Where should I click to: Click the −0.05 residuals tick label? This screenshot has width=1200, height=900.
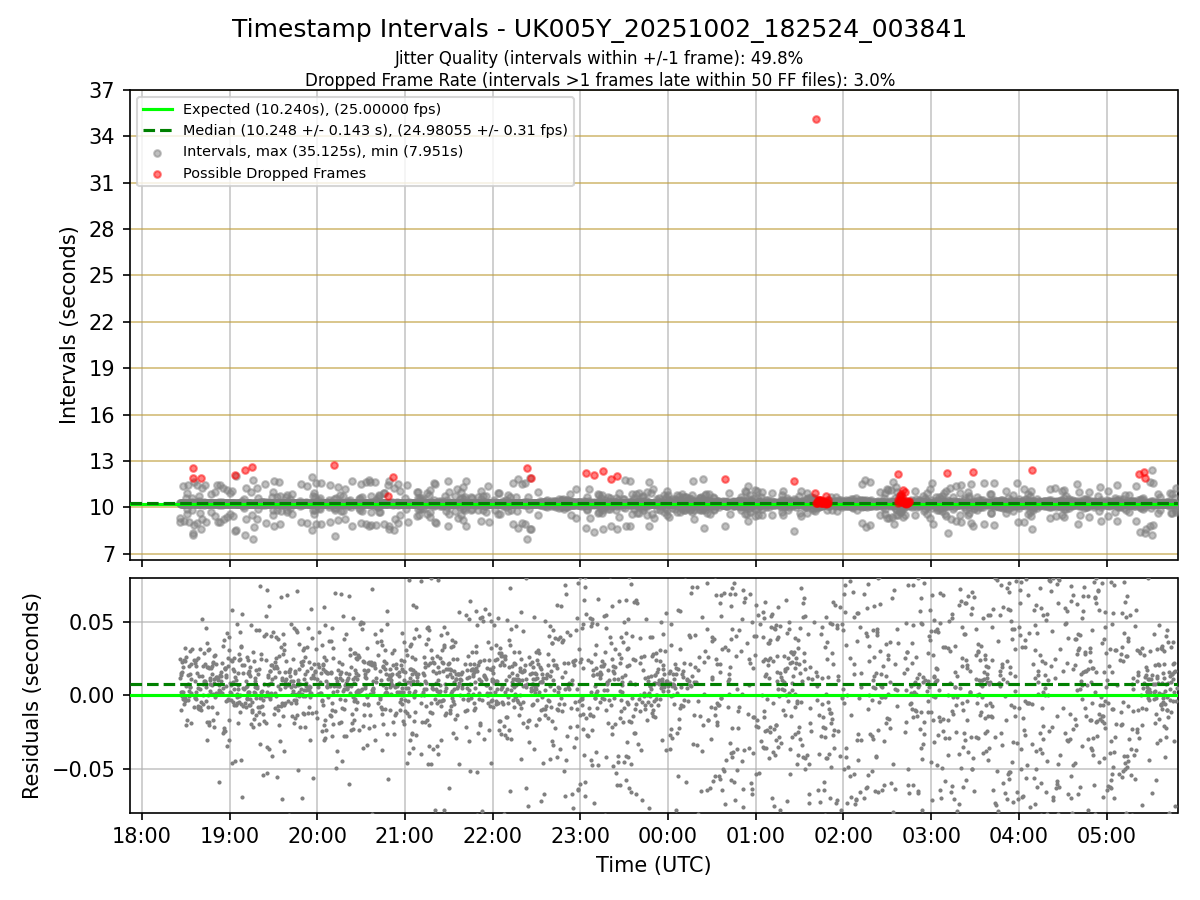click(x=85, y=769)
